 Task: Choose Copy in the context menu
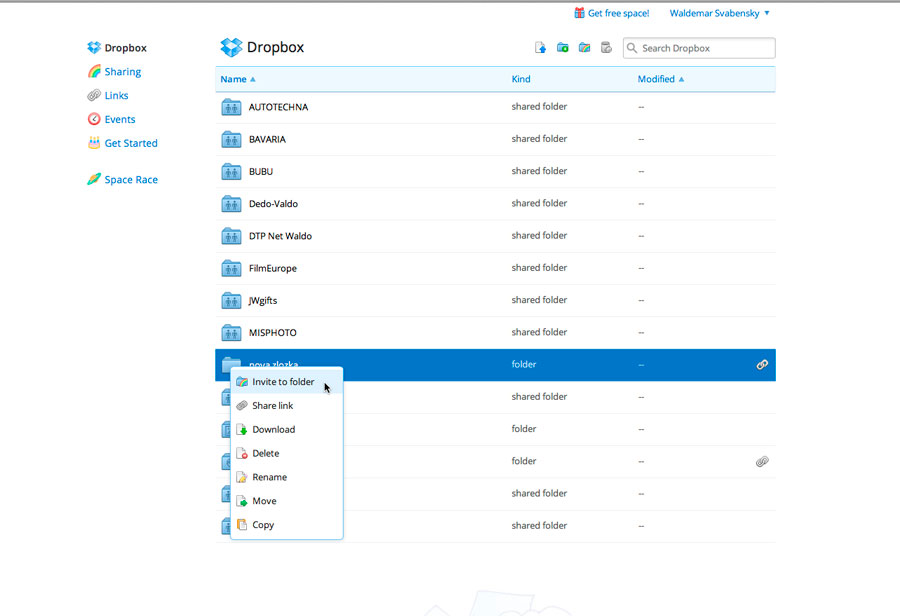287,525
